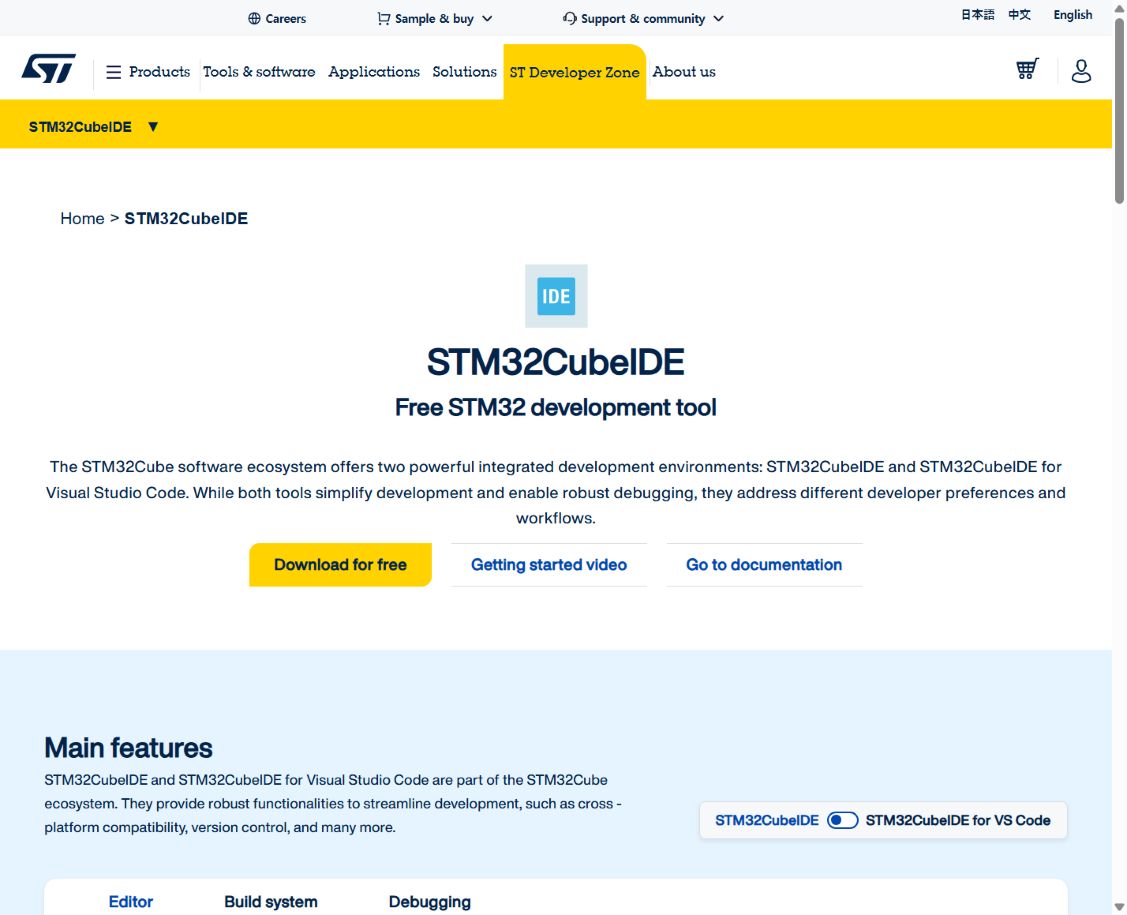The height and width of the screenshot is (915, 1127).
Task: Click the Download for free button
Action: 341,564
